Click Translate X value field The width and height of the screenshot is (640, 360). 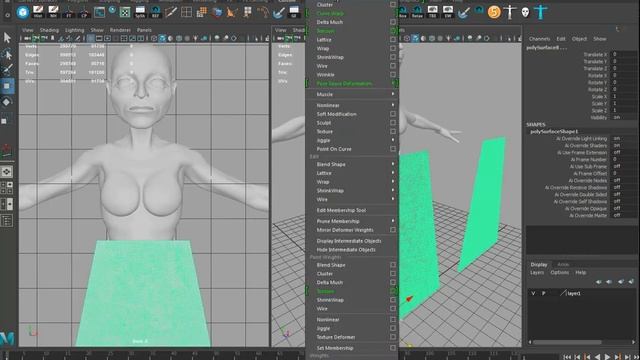point(624,54)
